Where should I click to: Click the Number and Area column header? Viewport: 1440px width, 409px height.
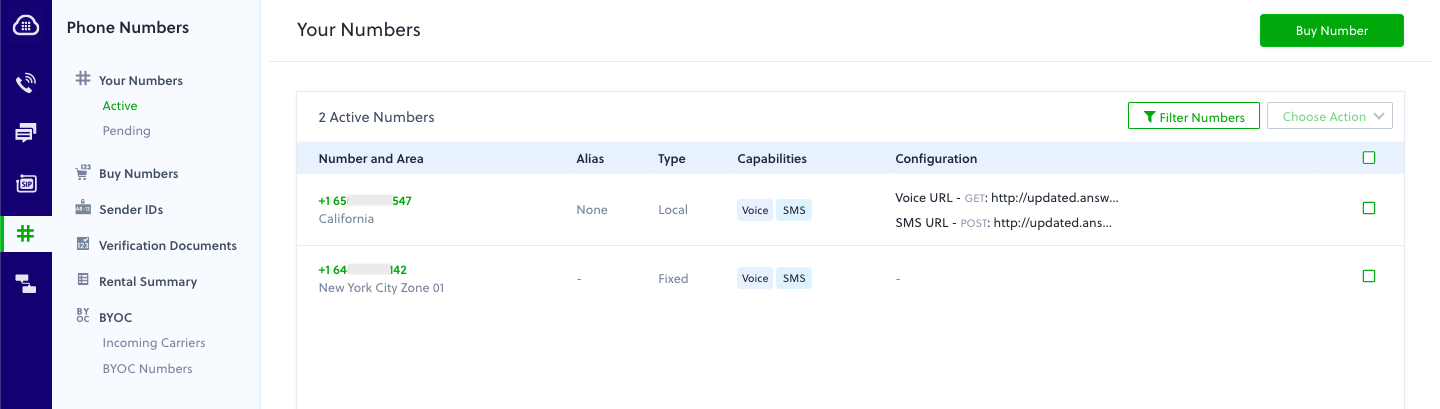click(x=371, y=159)
